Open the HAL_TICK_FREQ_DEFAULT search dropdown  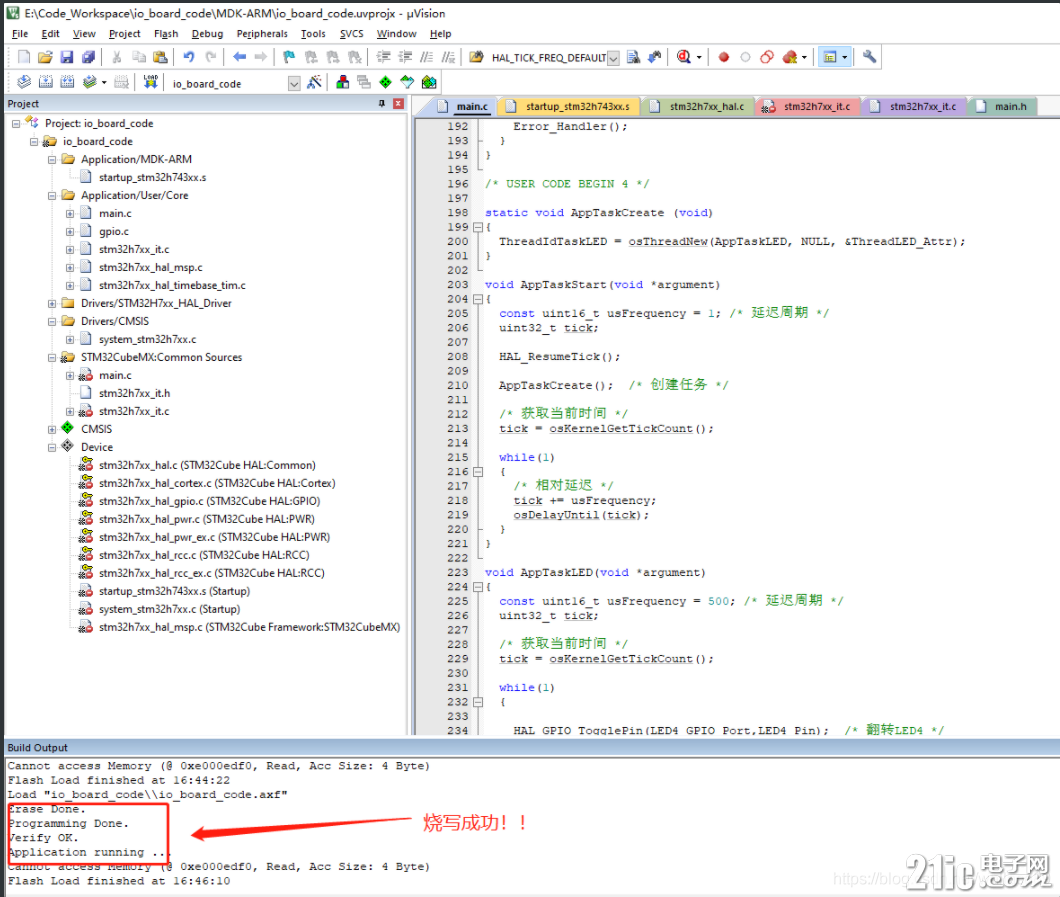[613, 58]
